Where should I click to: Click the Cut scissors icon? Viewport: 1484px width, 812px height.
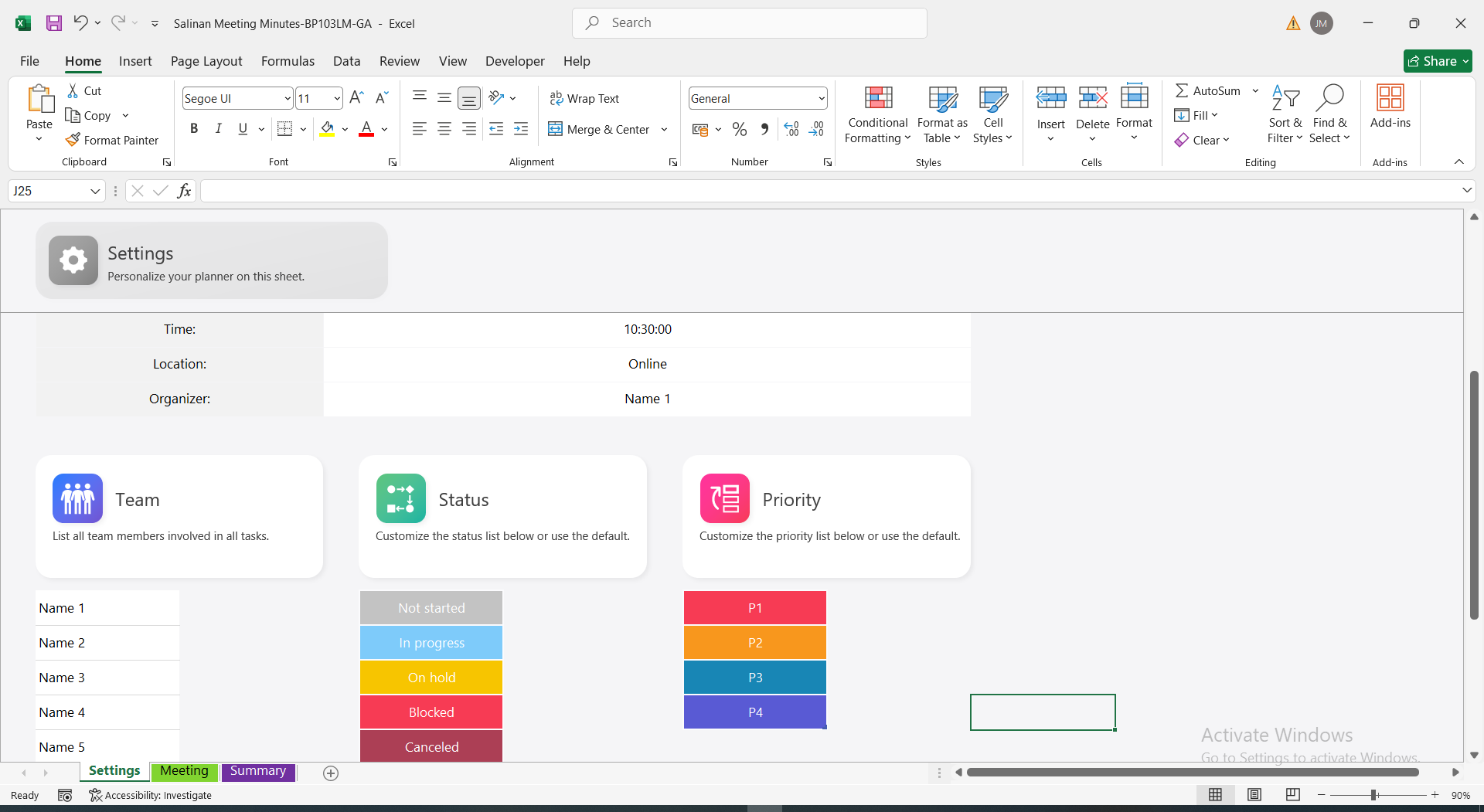tap(73, 90)
